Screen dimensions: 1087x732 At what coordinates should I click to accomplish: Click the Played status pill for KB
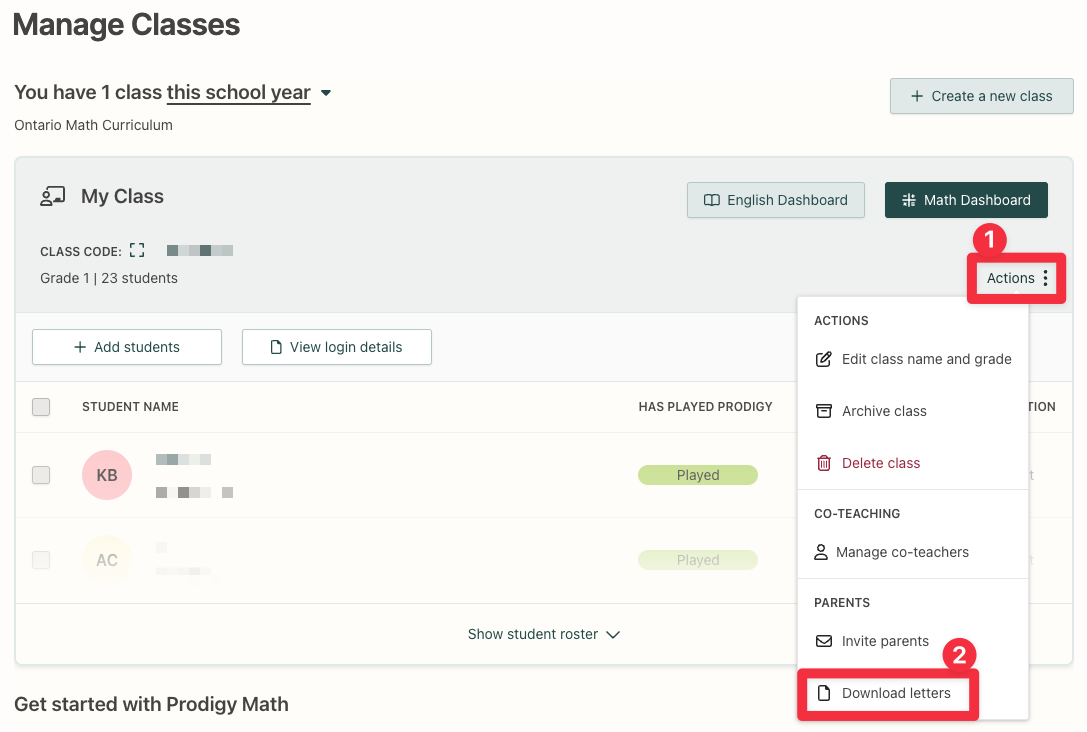pyautogui.click(x=697, y=475)
